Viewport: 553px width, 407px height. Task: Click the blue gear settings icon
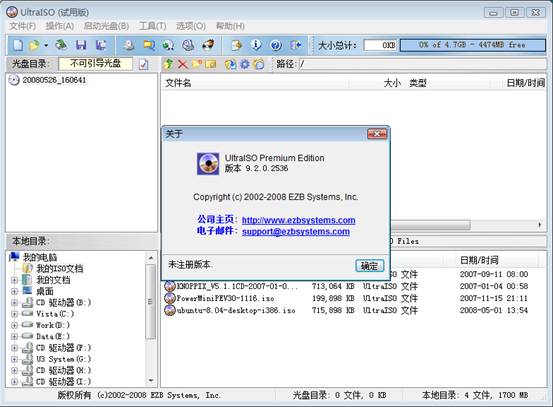click(x=245, y=64)
